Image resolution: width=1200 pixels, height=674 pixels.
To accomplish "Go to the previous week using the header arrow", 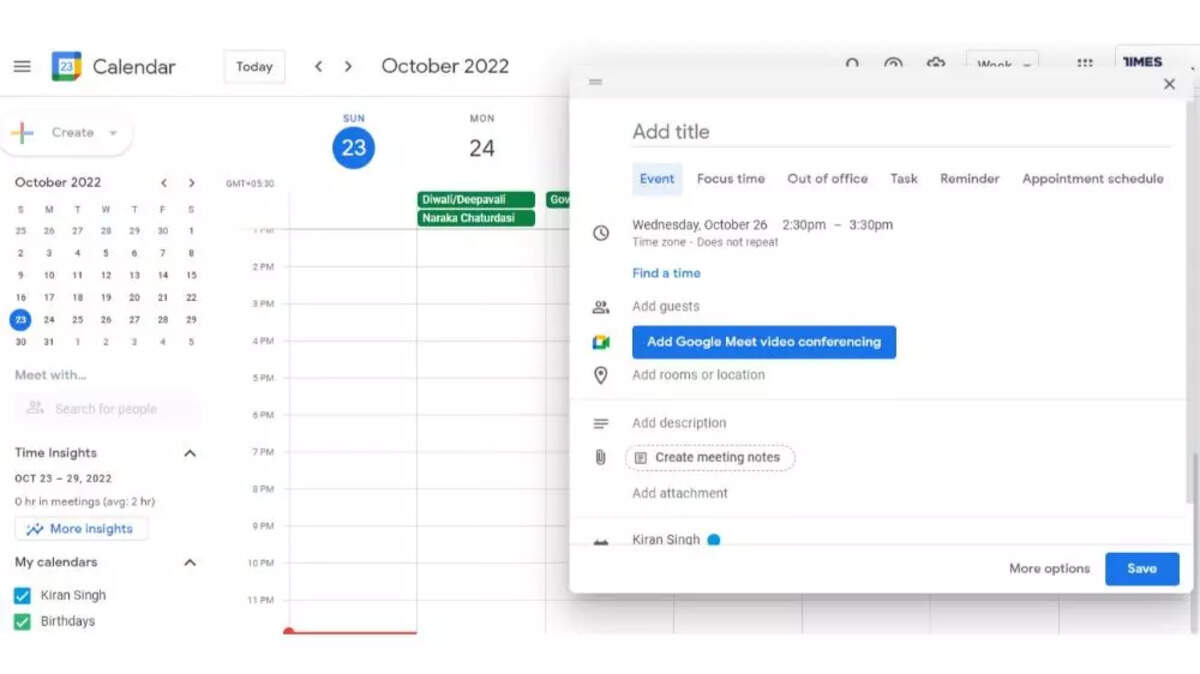I will (x=318, y=67).
